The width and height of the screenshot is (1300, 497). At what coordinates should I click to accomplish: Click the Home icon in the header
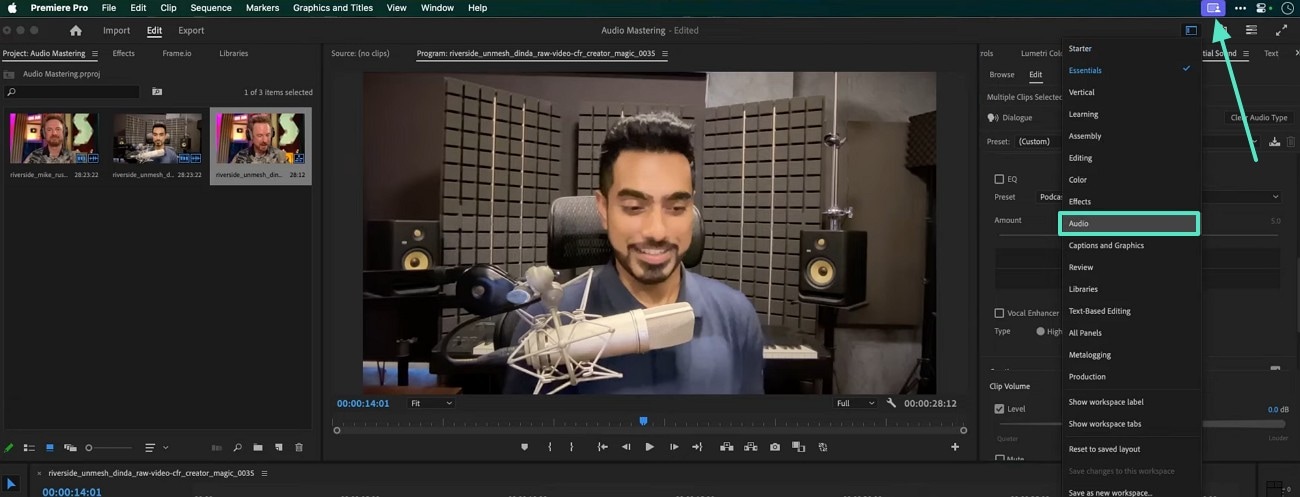click(75, 31)
